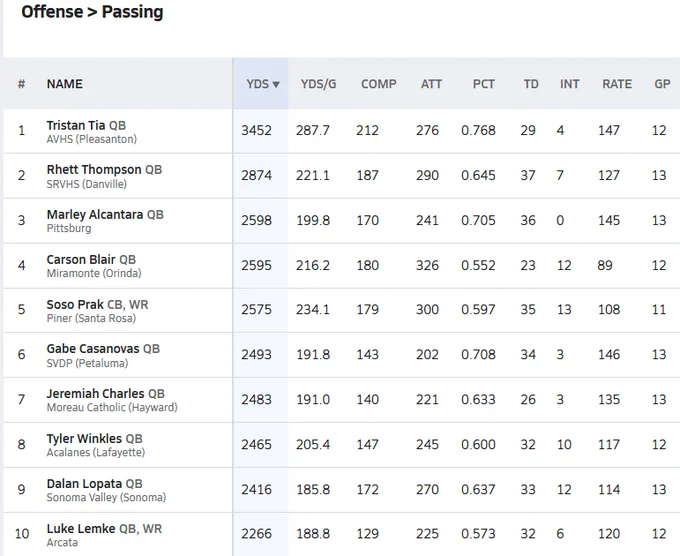Open the Arcata team link

[62, 542]
